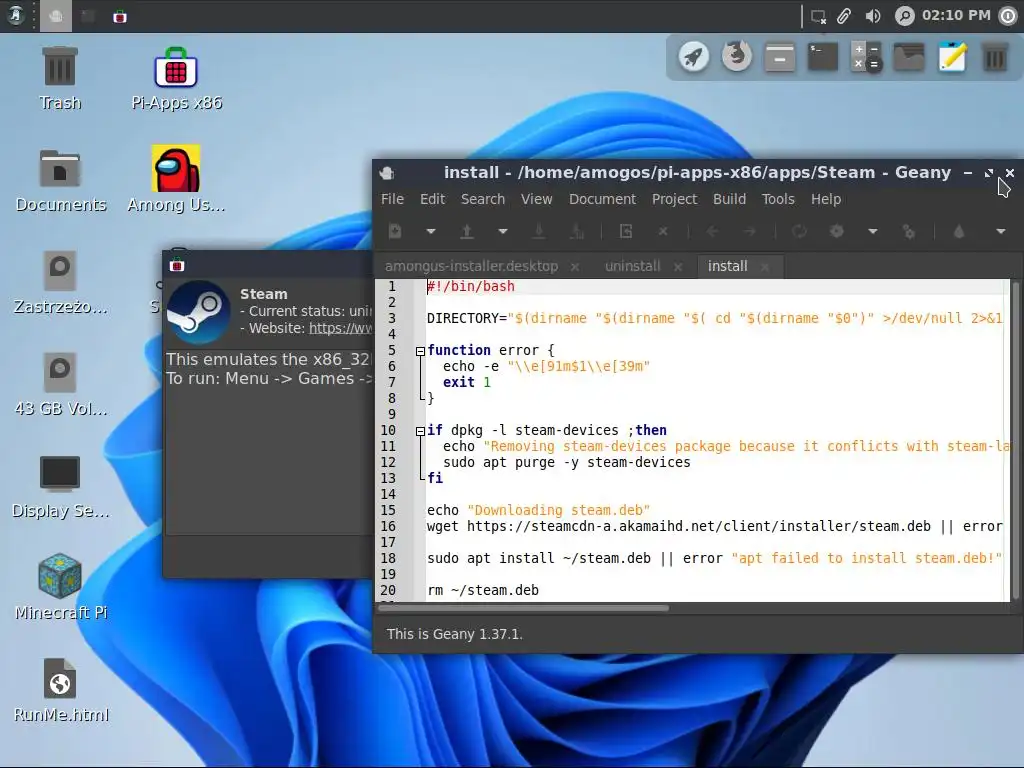
Task: Open Pi-Apps x86 desktop shortcut
Action: 176,78
